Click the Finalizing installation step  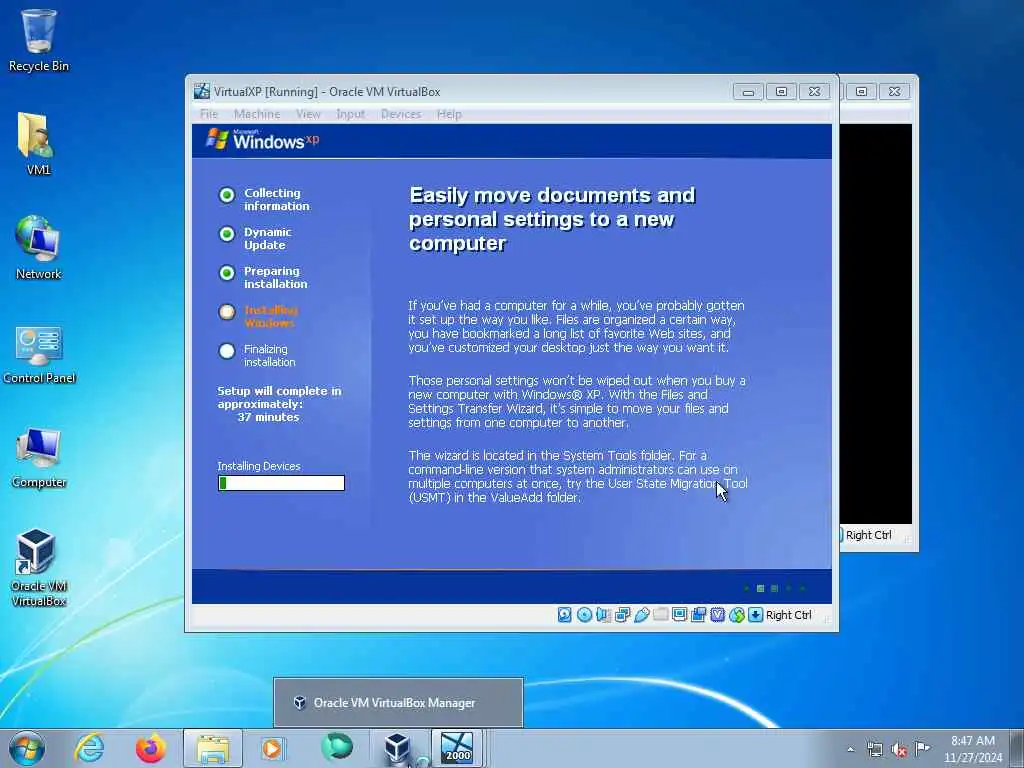point(257,355)
